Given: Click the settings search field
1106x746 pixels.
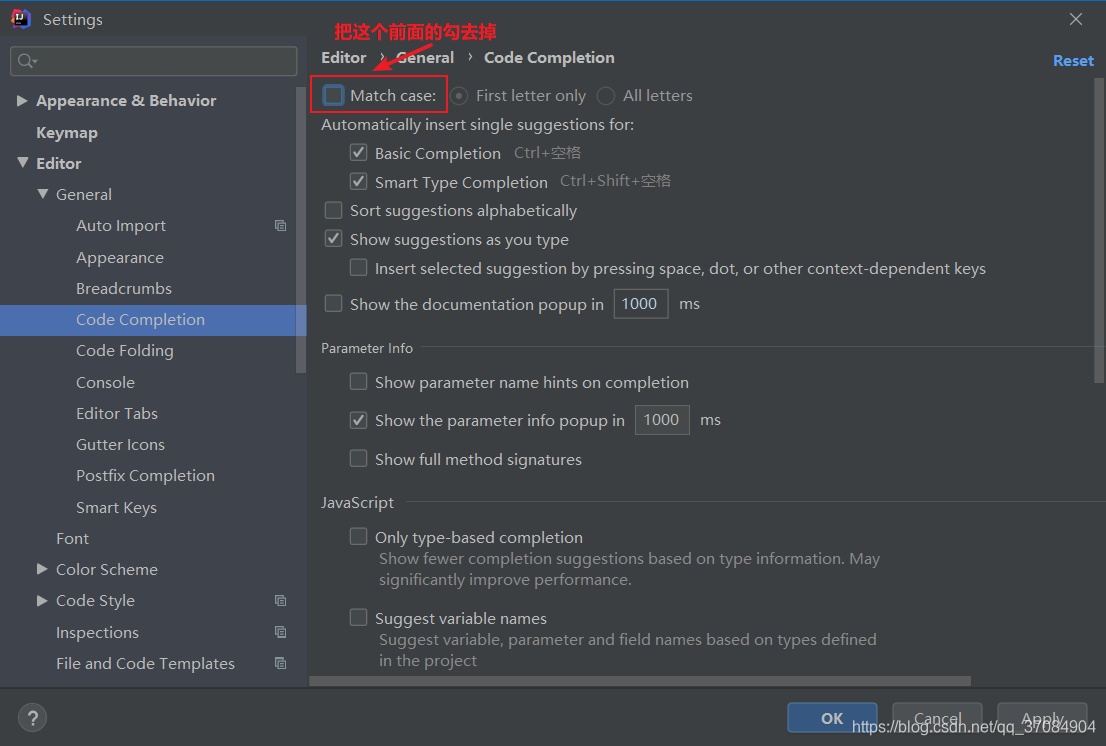Looking at the screenshot, I should click(154, 61).
